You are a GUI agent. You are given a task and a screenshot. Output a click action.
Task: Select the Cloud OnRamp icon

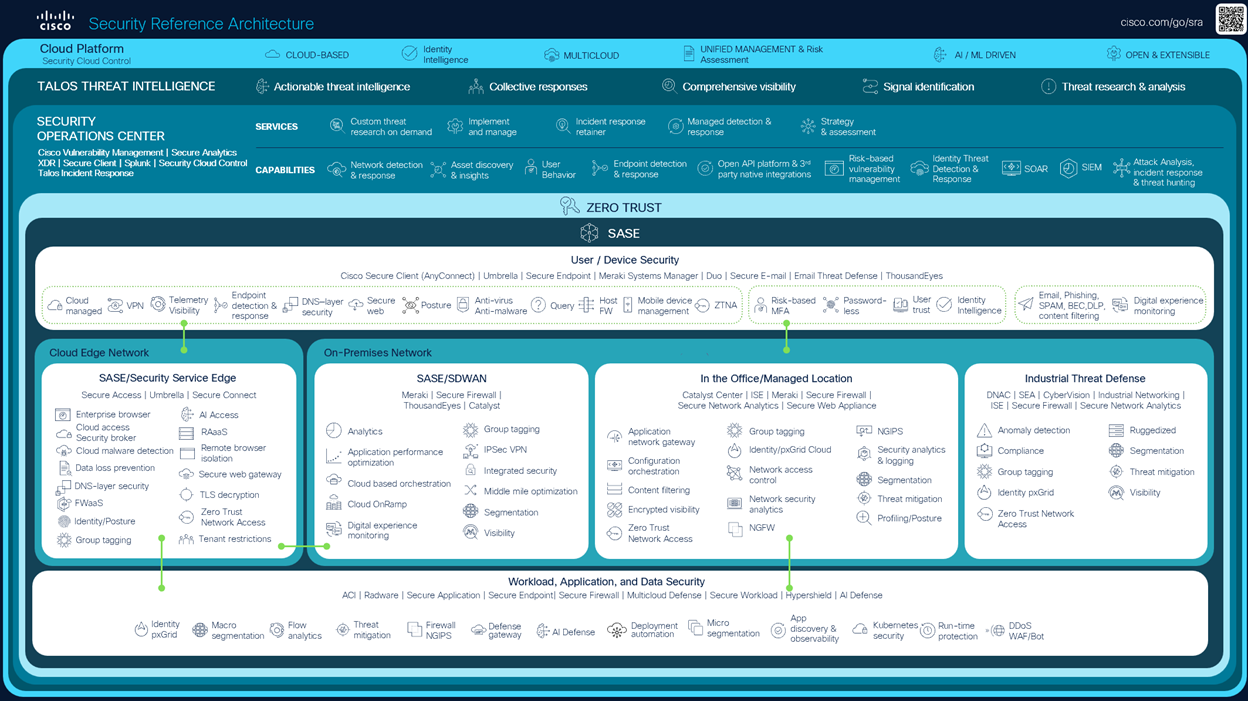334,505
